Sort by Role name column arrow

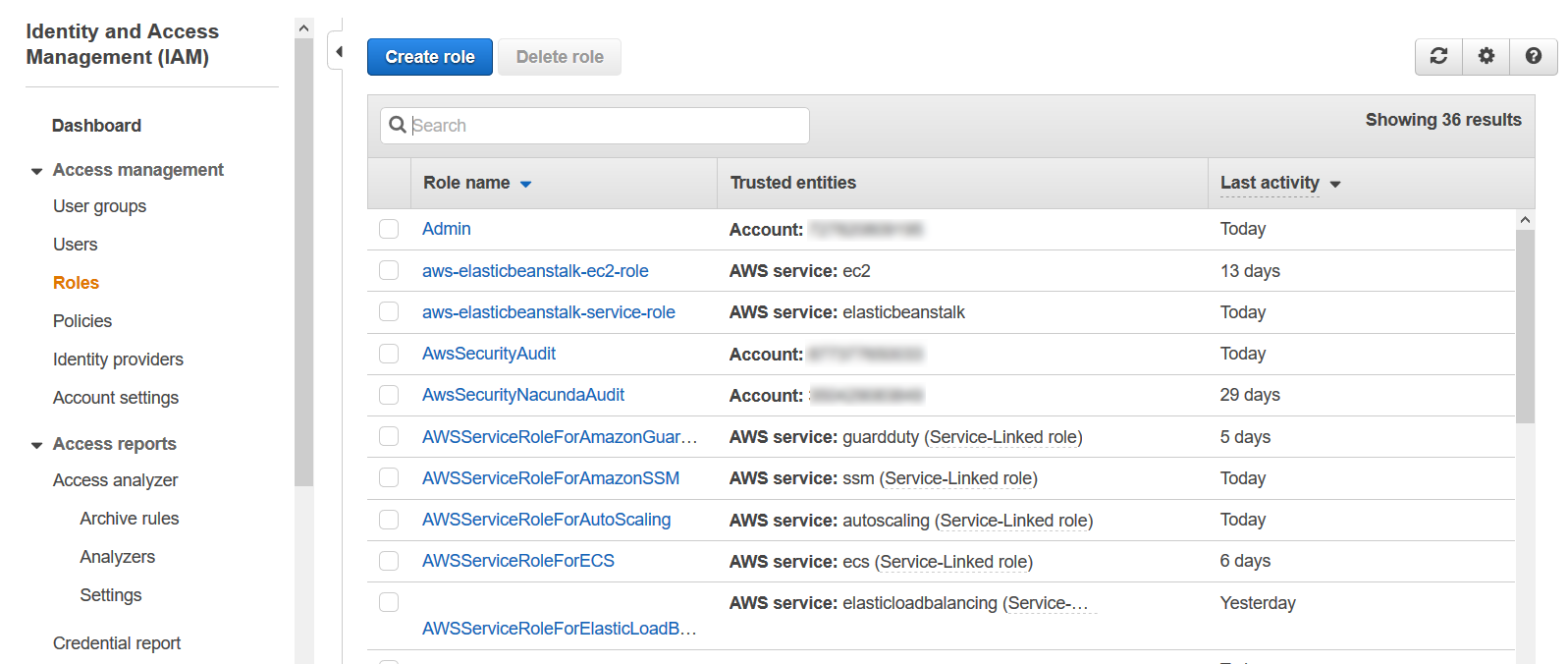click(x=525, y=184)
